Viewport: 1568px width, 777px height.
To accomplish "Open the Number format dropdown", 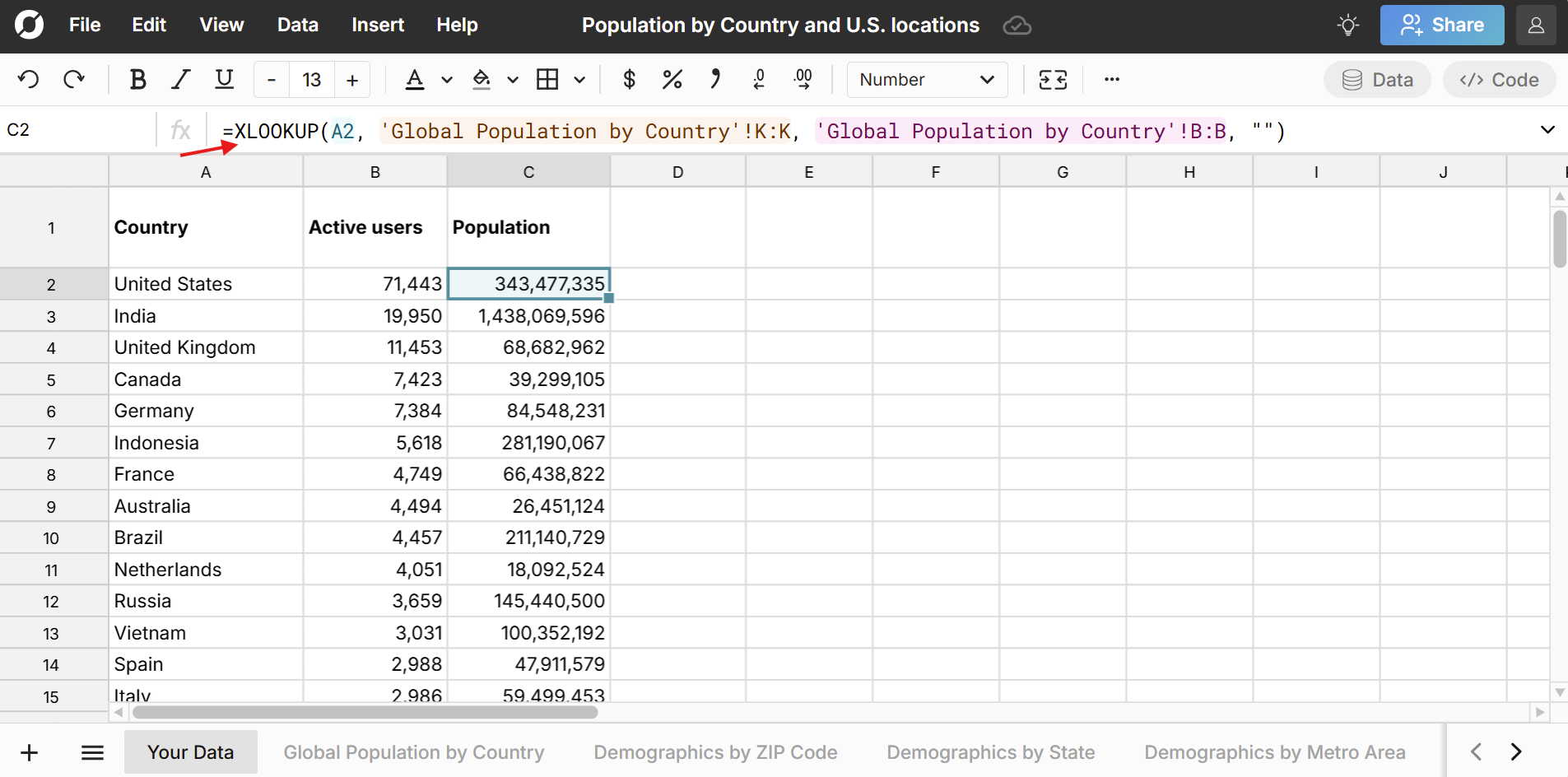I will point(926,80).
